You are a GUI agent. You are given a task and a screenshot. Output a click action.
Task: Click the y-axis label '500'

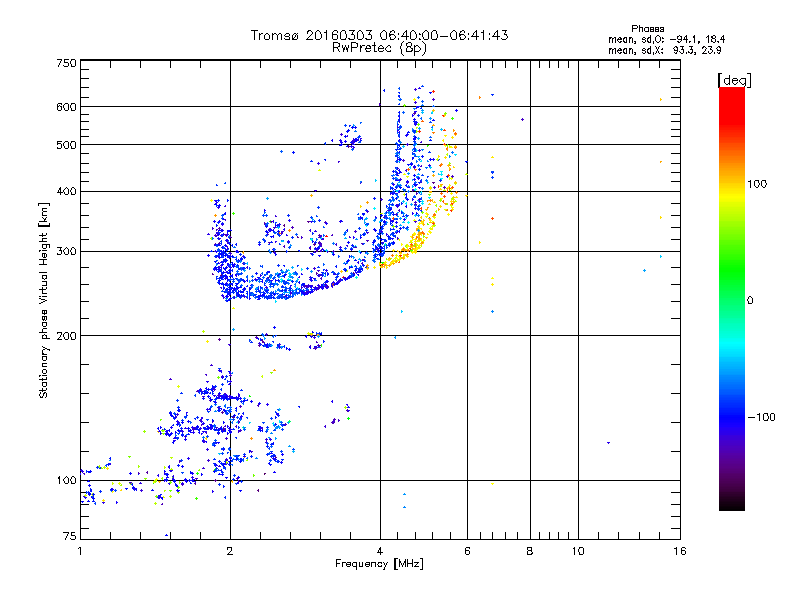[x=66, y=145]
